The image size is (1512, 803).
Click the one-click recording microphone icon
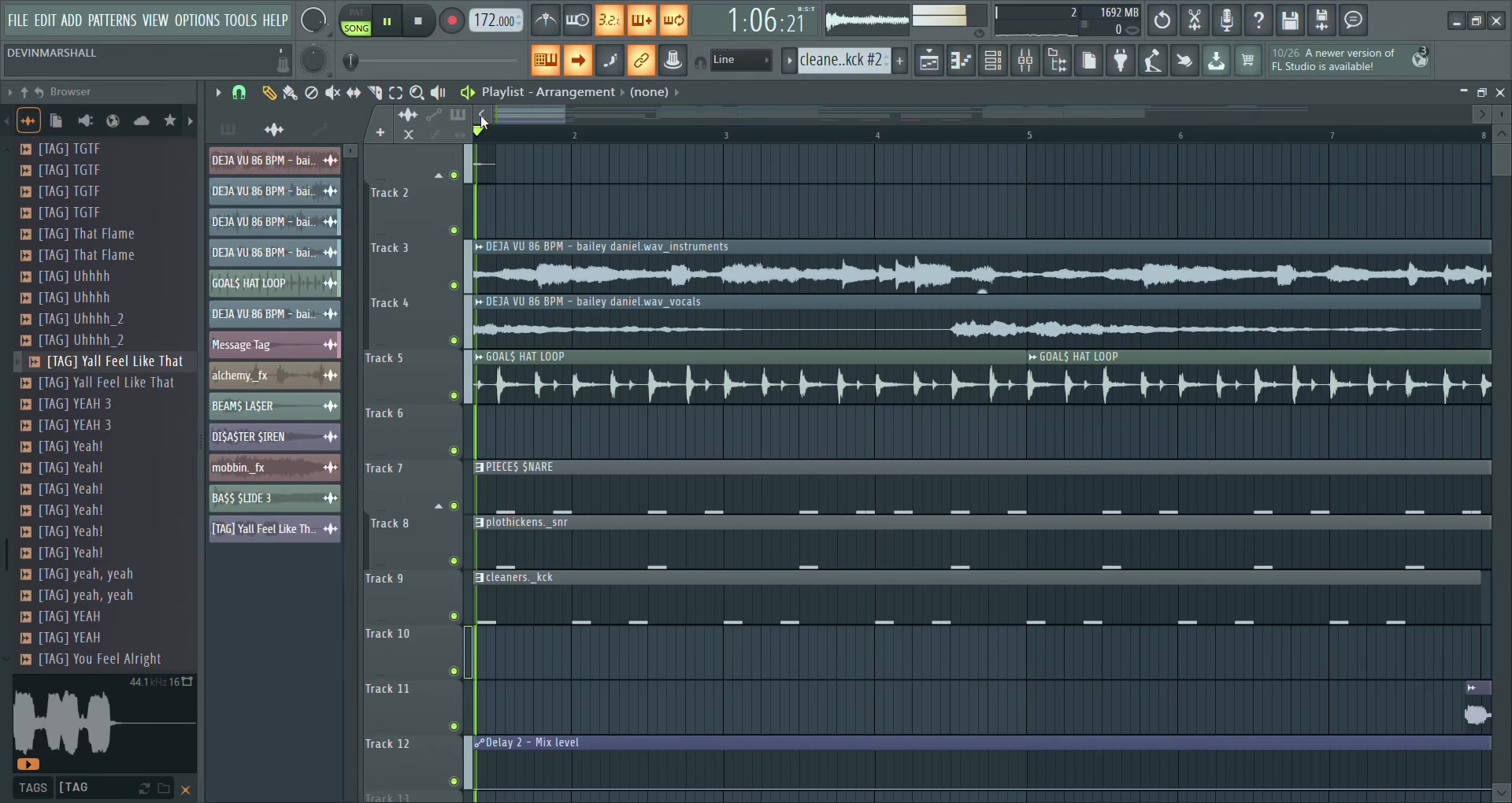coord(1227,21)
